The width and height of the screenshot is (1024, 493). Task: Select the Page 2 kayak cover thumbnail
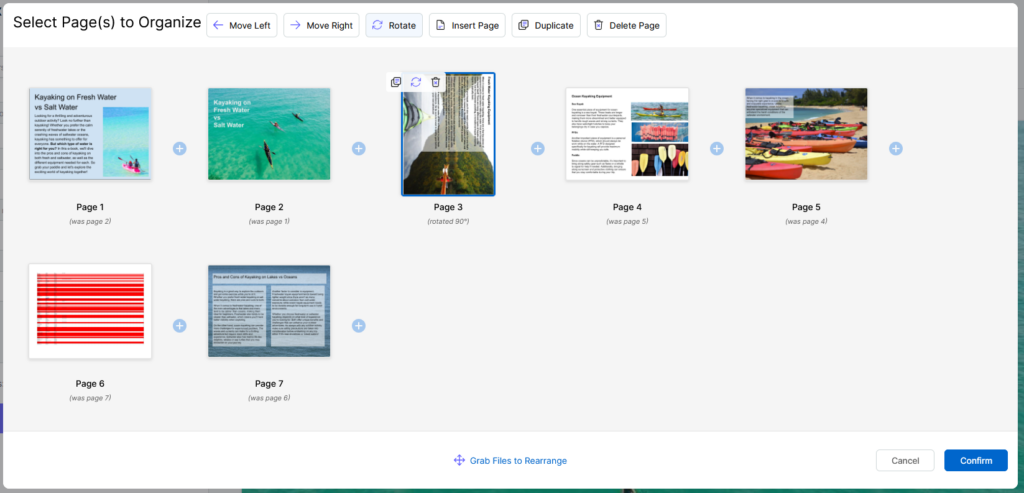click(x=269, y=134)
